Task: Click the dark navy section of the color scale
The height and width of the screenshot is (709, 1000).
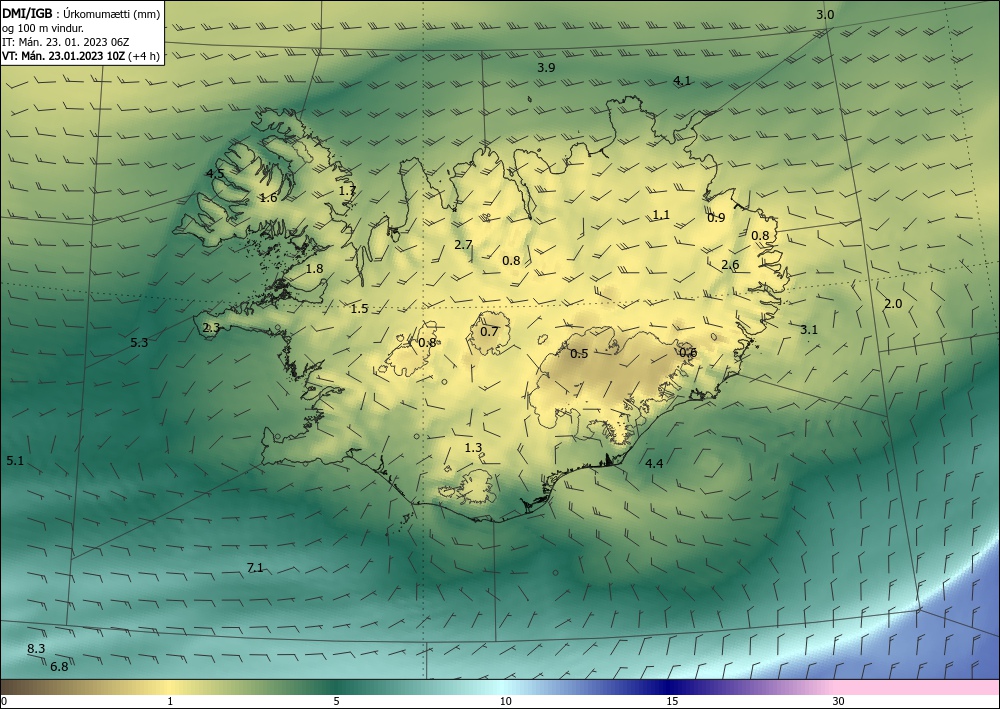Action: point(670,687)
